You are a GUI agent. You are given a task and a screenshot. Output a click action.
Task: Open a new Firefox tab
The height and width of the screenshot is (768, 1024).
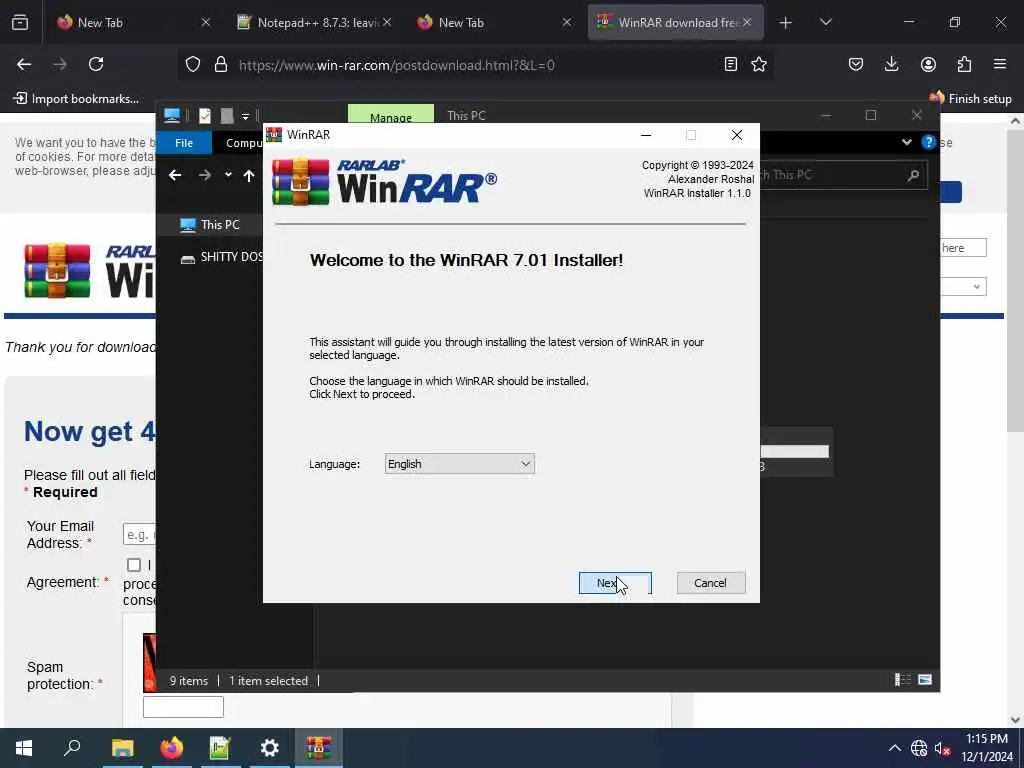click(x=786, y=23)
